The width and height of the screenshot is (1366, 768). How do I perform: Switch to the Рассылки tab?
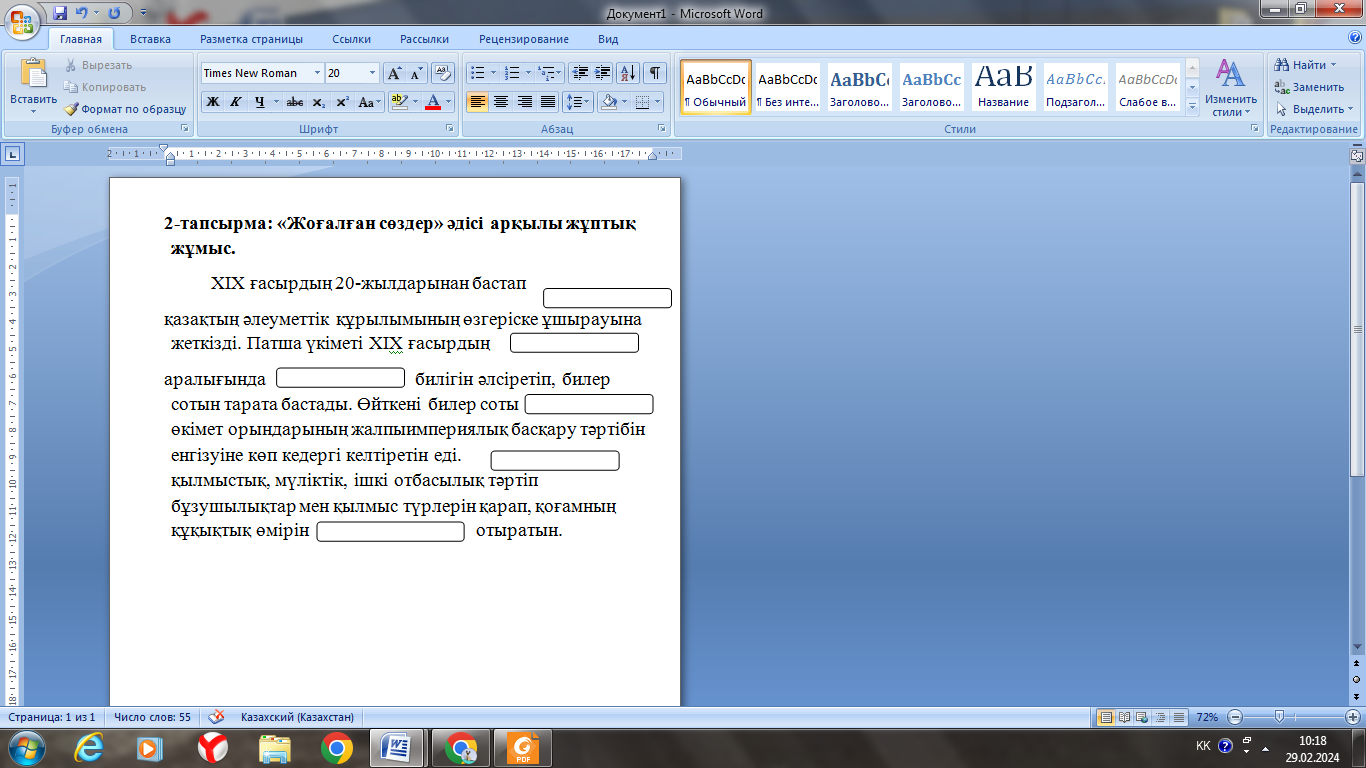(x=424, y=39)
